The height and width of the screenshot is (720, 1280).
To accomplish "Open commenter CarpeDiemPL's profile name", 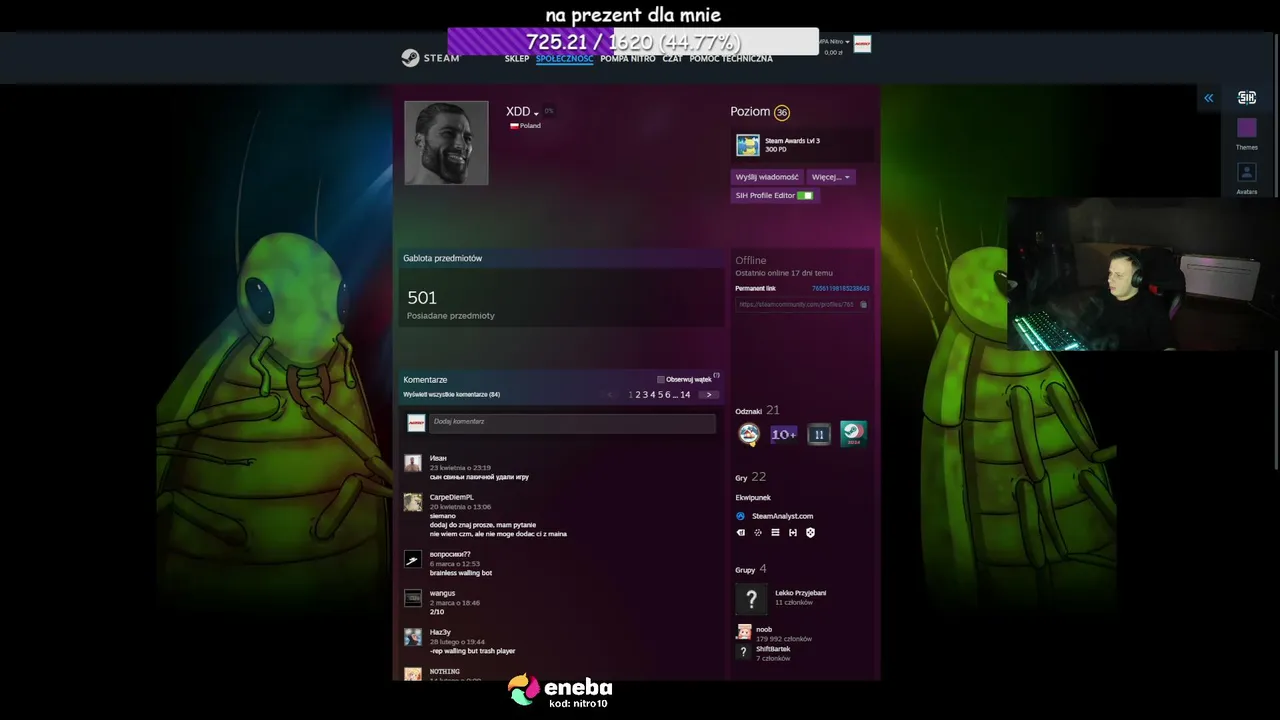I will click(452, 497).
